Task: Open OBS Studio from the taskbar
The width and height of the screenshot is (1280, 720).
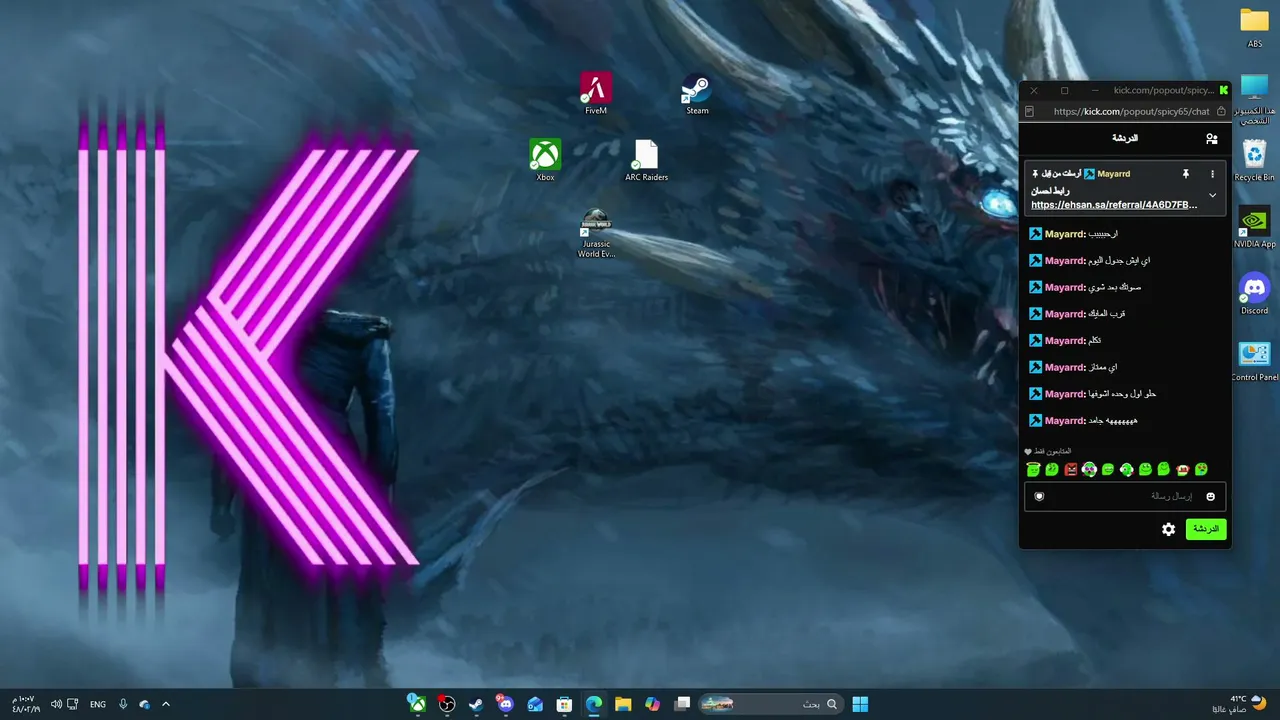Action: [447, 704]
